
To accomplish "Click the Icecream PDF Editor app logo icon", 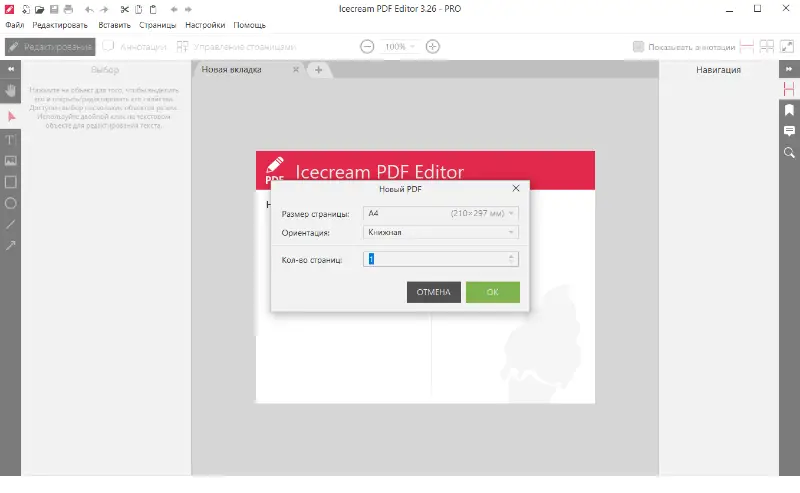I will pyautogui.click(x=9, y=9).
